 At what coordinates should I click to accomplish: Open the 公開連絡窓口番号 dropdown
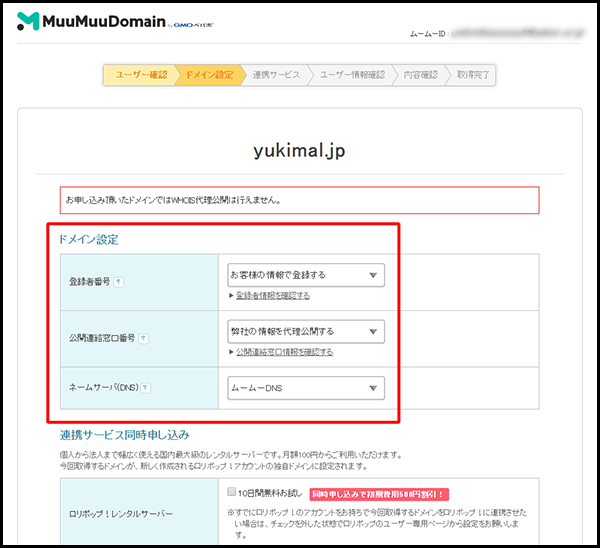[305, 331]
